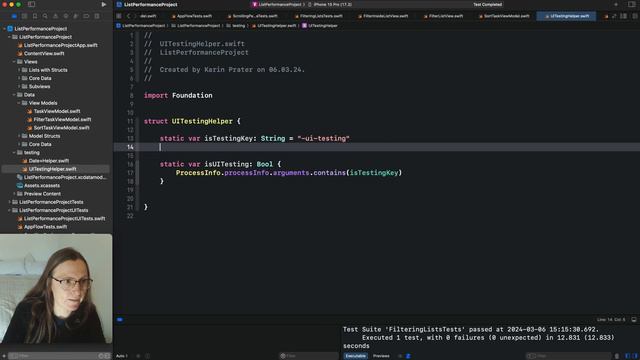The height and width of the screenshot is (360, 640).
Task: Expand the ListPerformanceProjectTests group
Action: (x=9, y=202)
